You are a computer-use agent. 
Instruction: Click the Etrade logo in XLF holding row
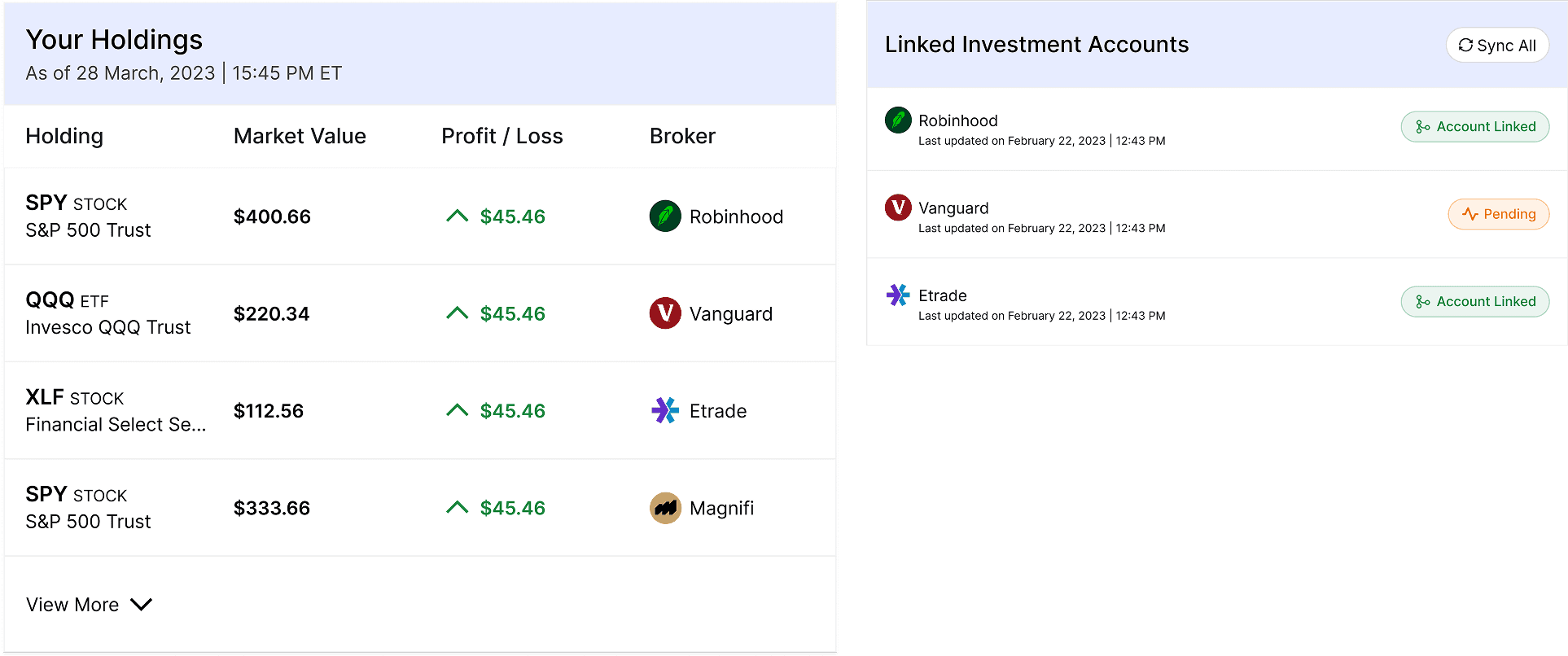[x=665, y=410]
